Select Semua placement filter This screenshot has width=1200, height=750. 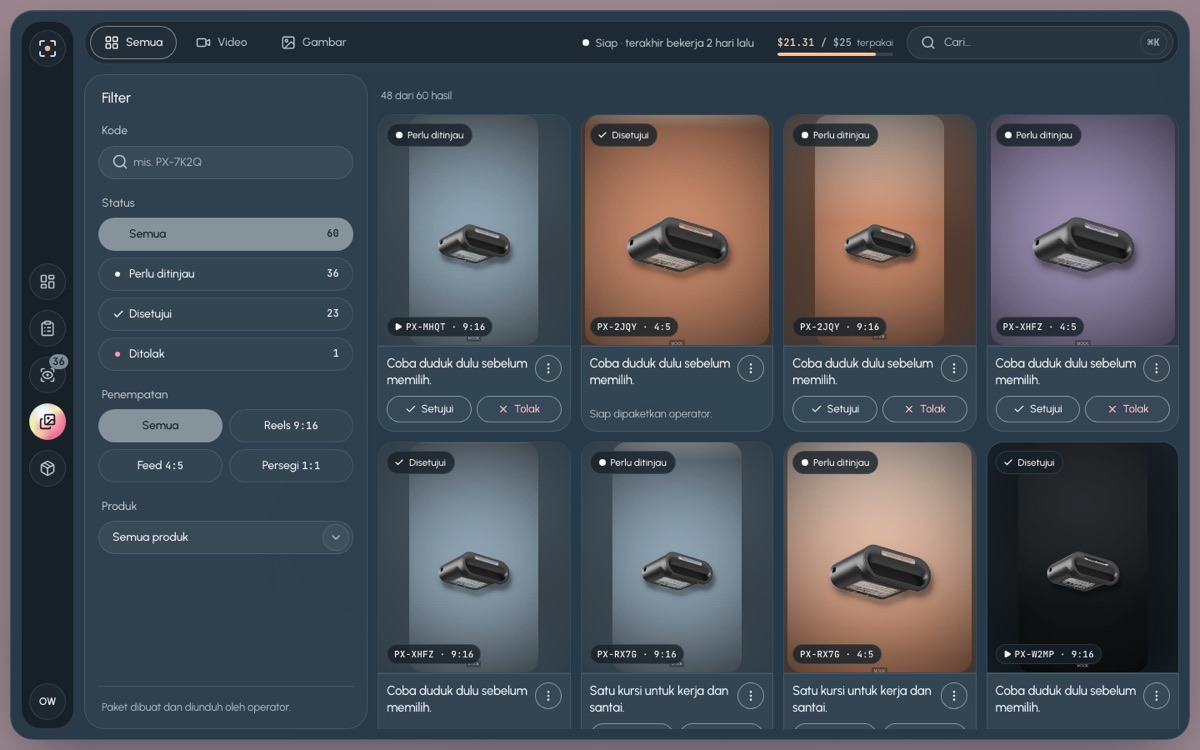point(160,426)
